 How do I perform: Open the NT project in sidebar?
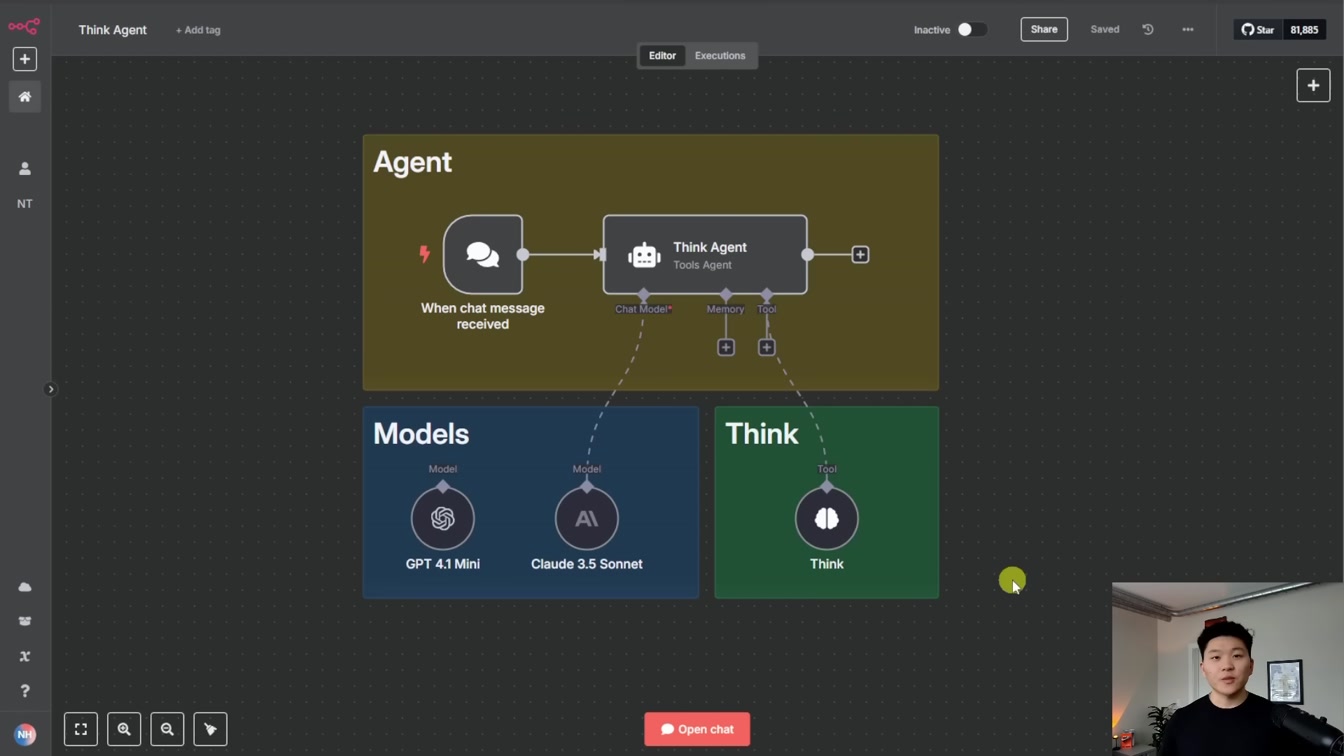click(25, 204)
